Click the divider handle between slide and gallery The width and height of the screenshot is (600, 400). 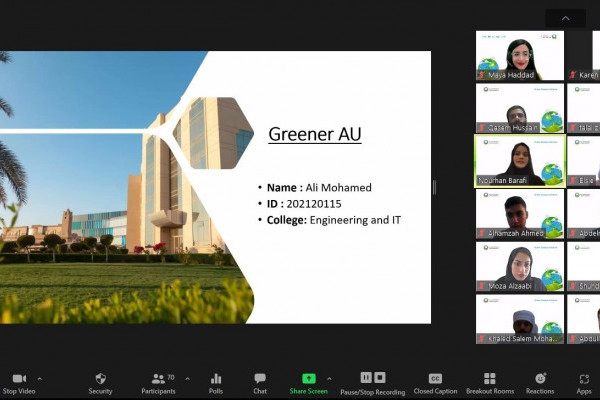click(434, 187)
